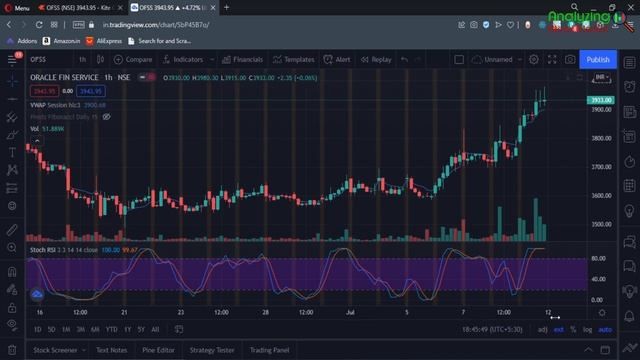Toggle stay in drawing mode

click(x=12, y=289)
